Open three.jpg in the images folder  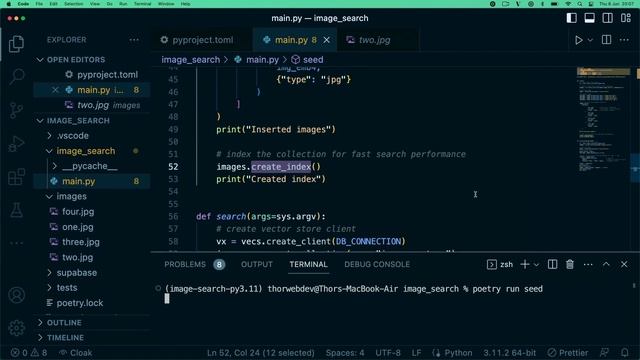click(x=92, y=242)
